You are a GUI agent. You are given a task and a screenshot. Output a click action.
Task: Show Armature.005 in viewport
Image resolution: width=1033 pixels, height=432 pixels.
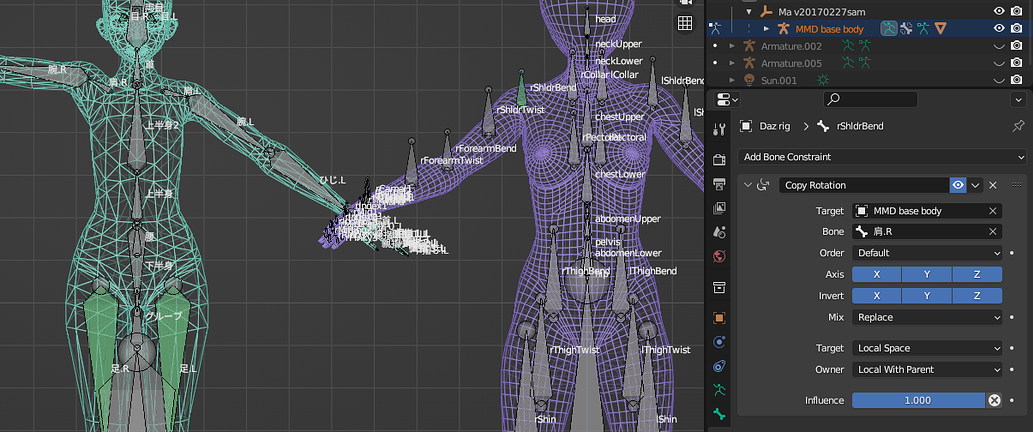click(999, 63)
